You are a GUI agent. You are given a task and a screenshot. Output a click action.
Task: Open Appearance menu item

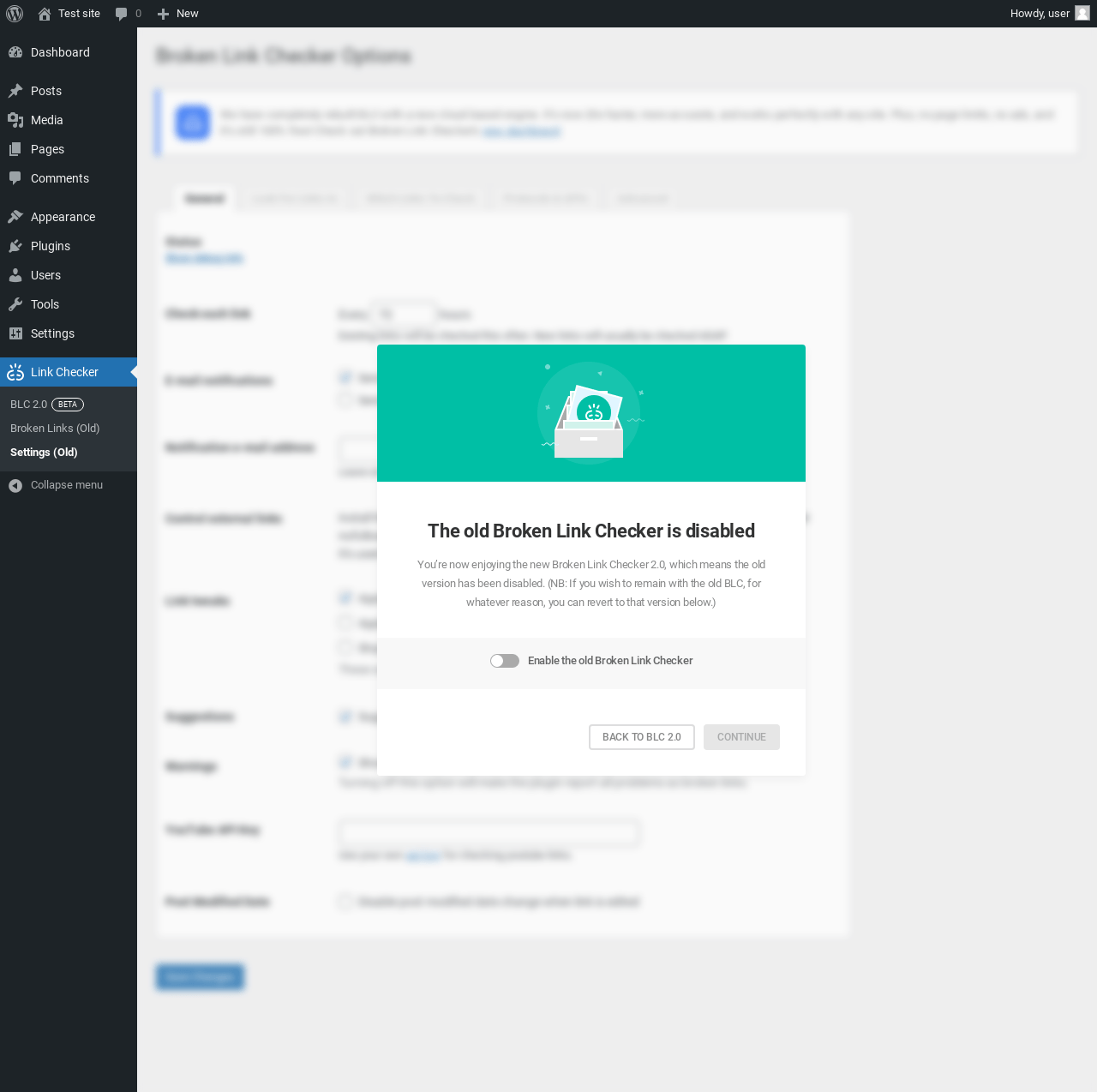click(x=69, y=217)
